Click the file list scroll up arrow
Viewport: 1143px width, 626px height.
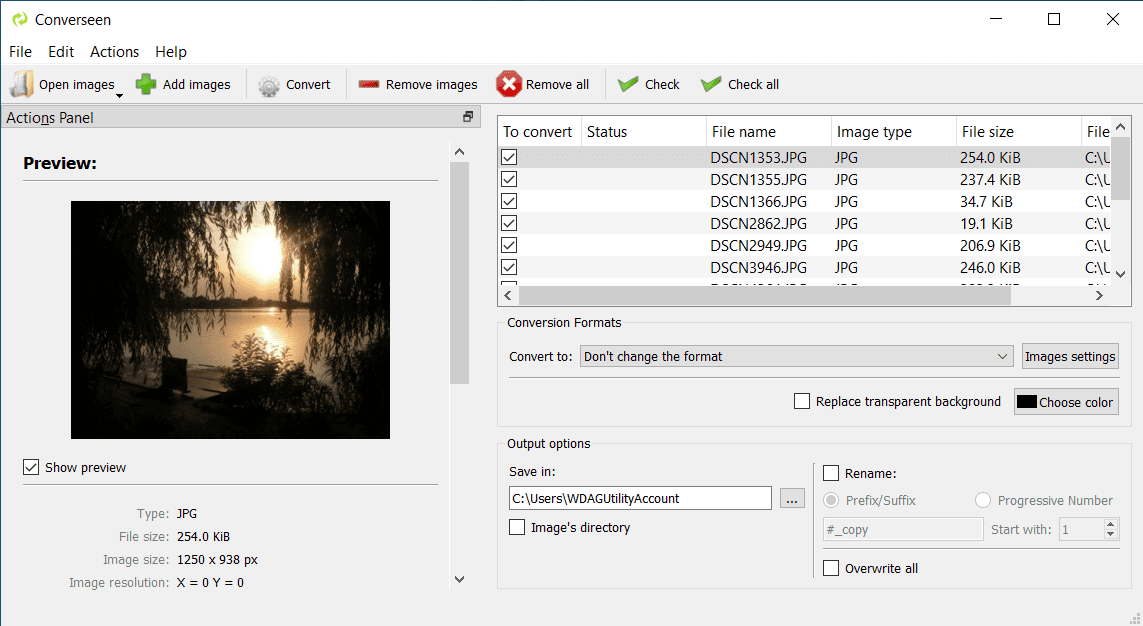1121,127
